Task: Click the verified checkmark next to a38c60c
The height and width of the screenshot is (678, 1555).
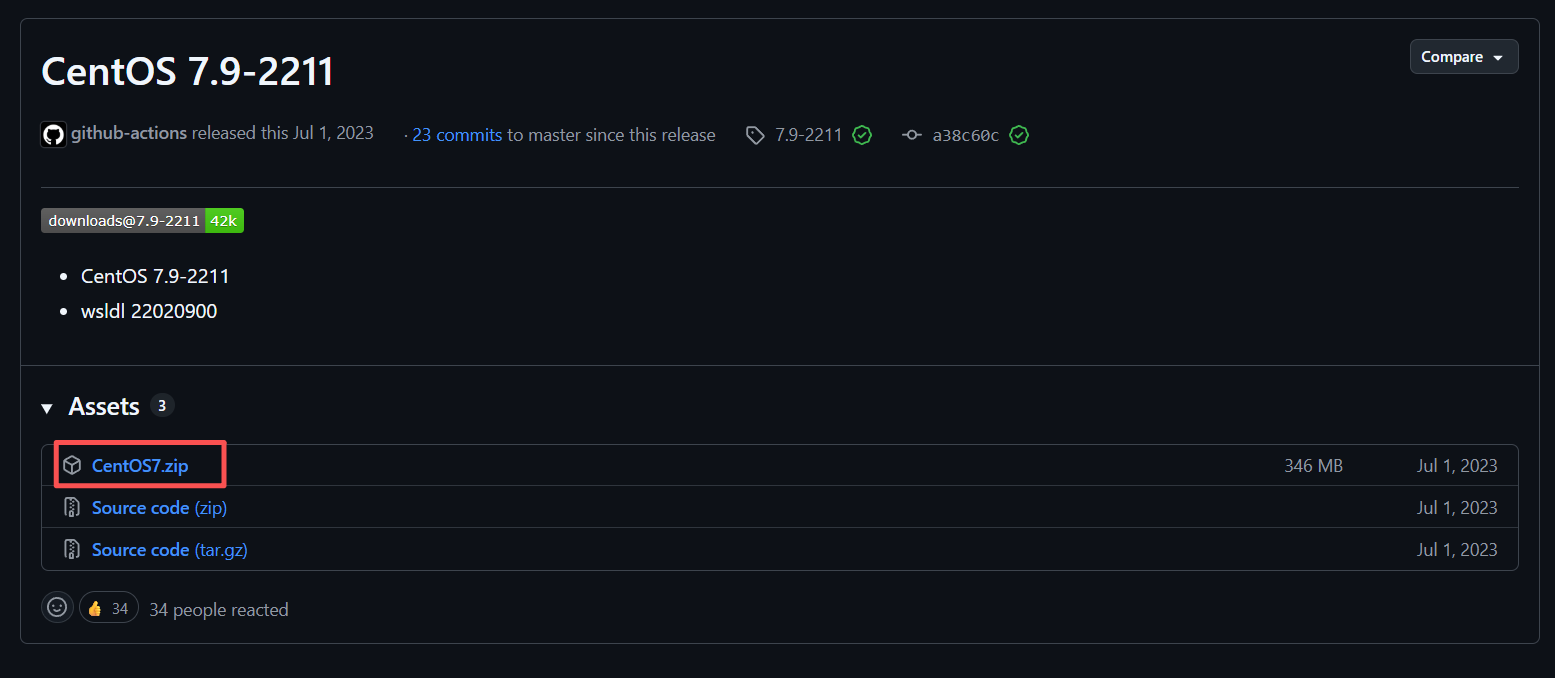Action: point(1018,134)
